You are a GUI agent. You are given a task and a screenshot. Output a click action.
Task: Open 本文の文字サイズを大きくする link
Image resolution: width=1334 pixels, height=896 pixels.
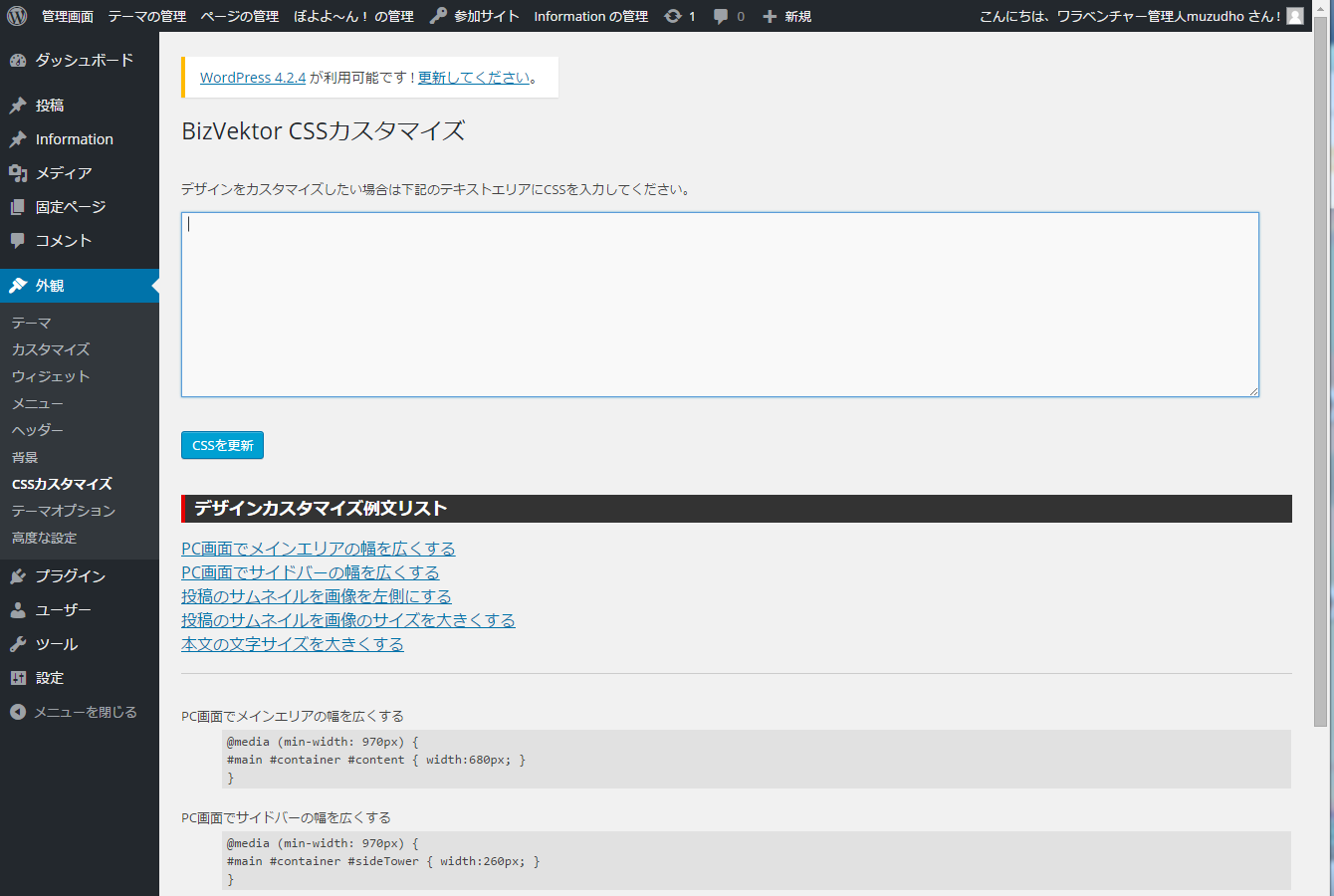point(293,644)
